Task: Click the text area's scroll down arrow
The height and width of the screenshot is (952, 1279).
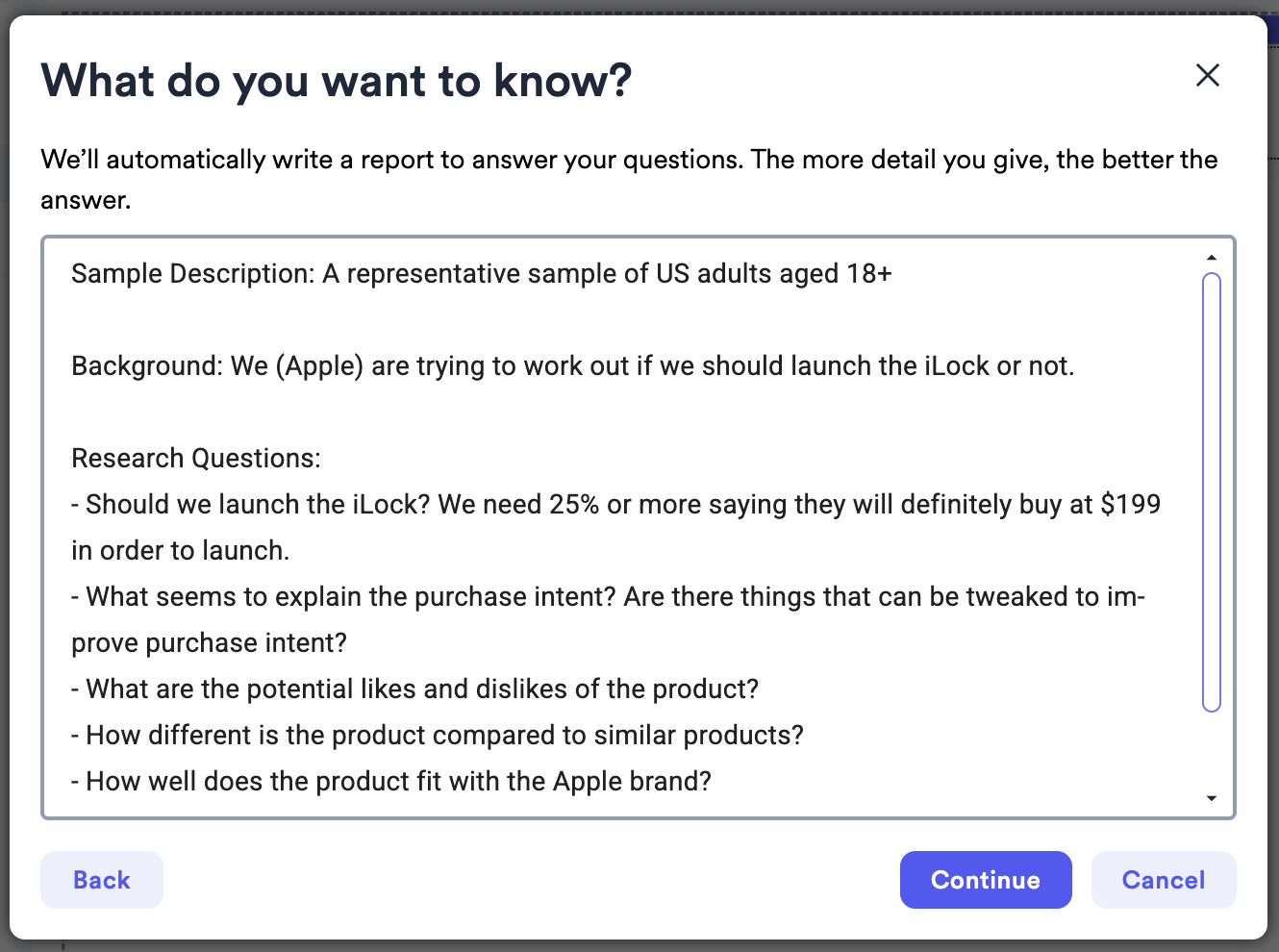Action: coord(1212,798)
